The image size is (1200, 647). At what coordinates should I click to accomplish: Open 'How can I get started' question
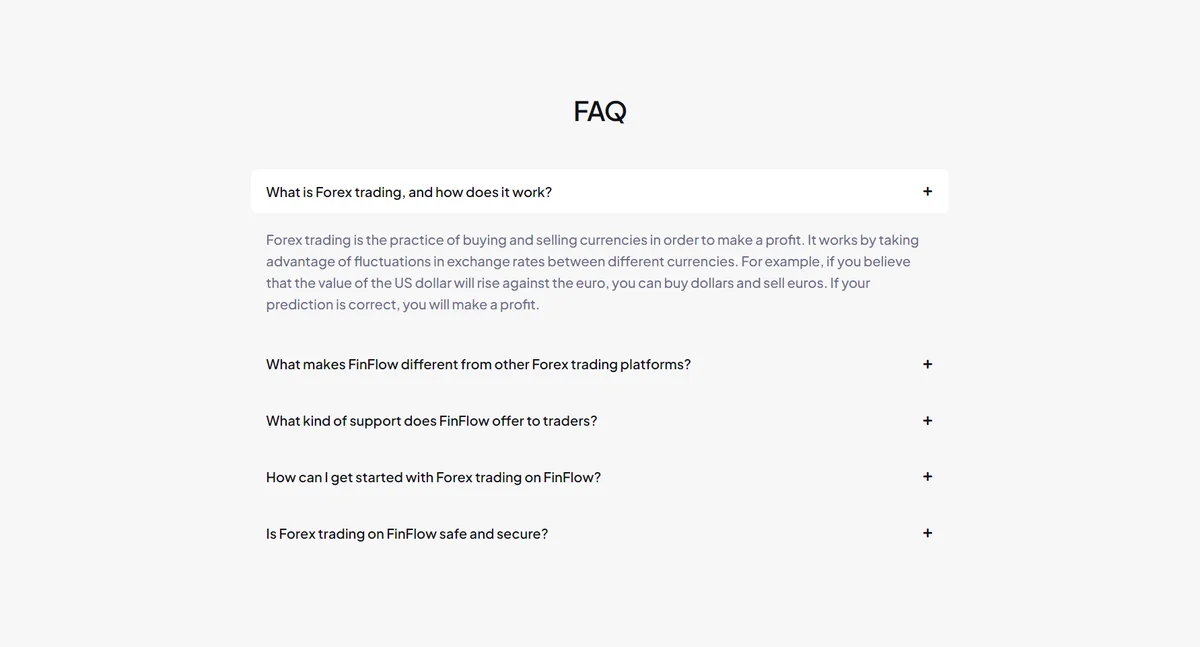(x=433, y=477)
